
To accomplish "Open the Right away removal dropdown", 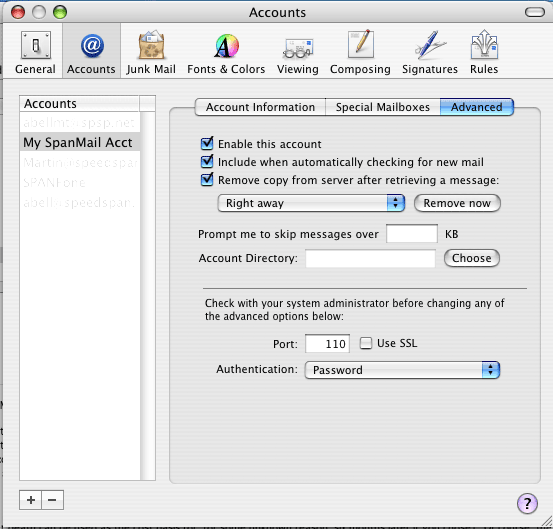I will coord(311,203).
